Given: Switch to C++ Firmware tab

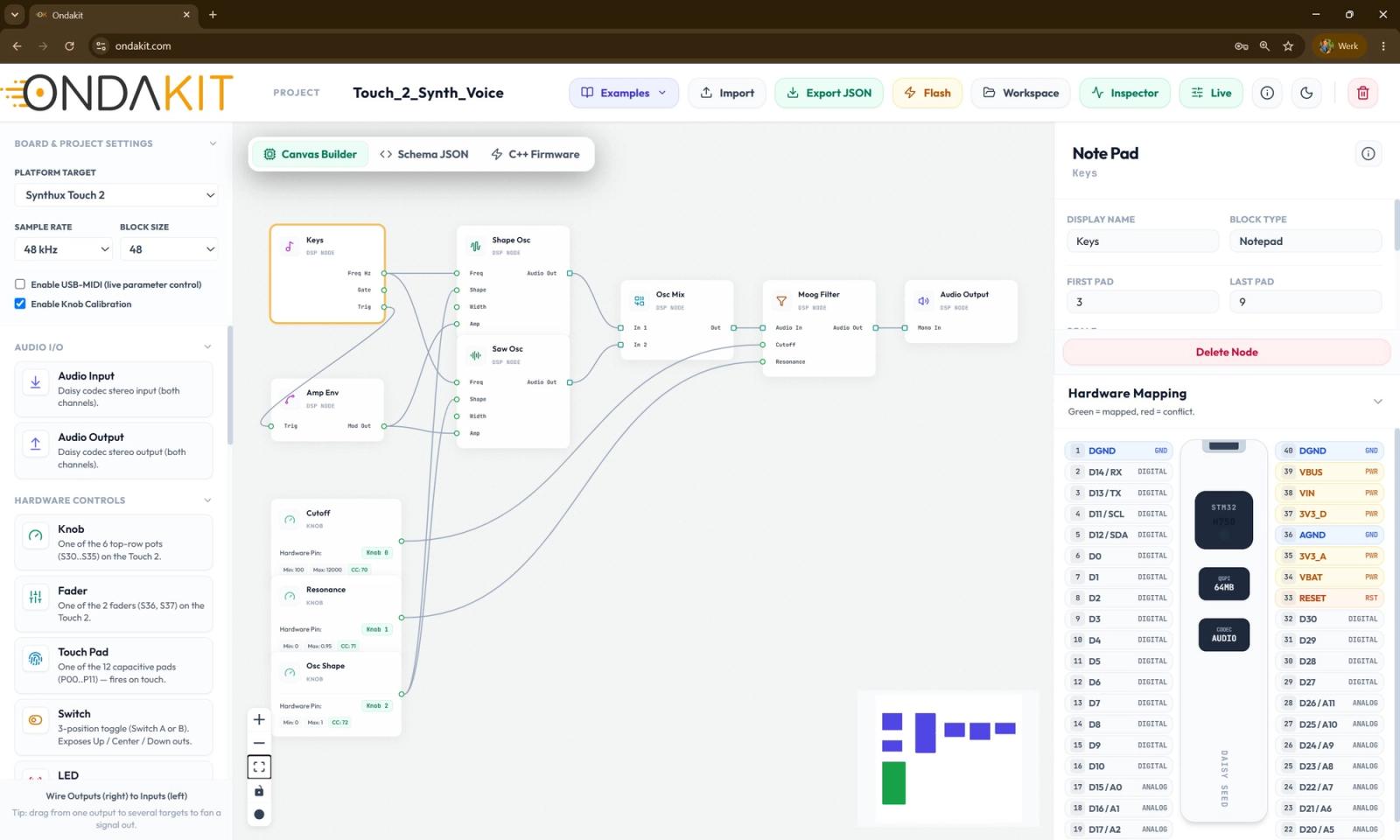Looking at the screenshot, I should pyautogui.click(x=535, y=154).
